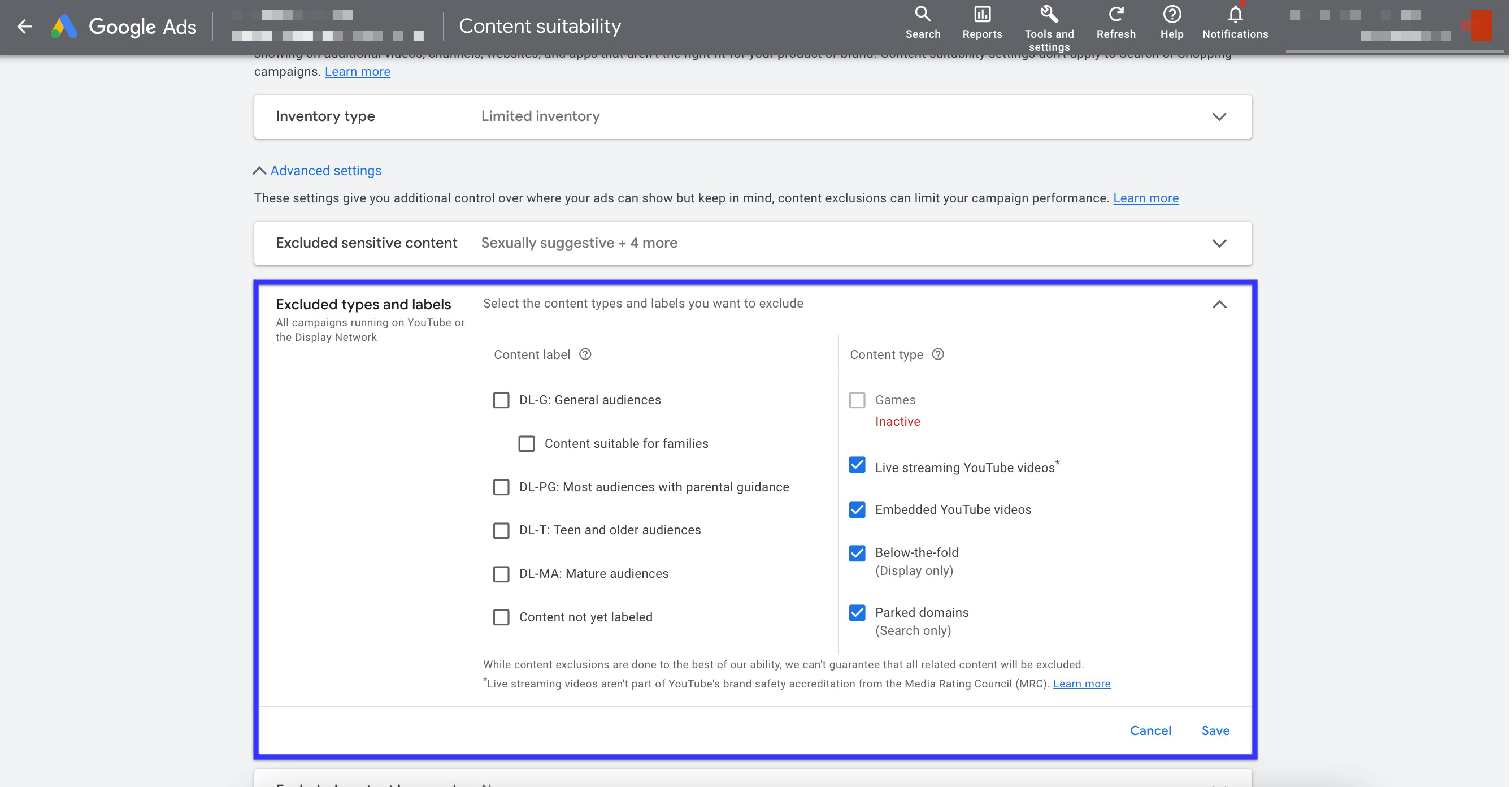
Task: Uncheck Live streaming YouTube videos
Action: pyautogui.click(x=857, y=465)
